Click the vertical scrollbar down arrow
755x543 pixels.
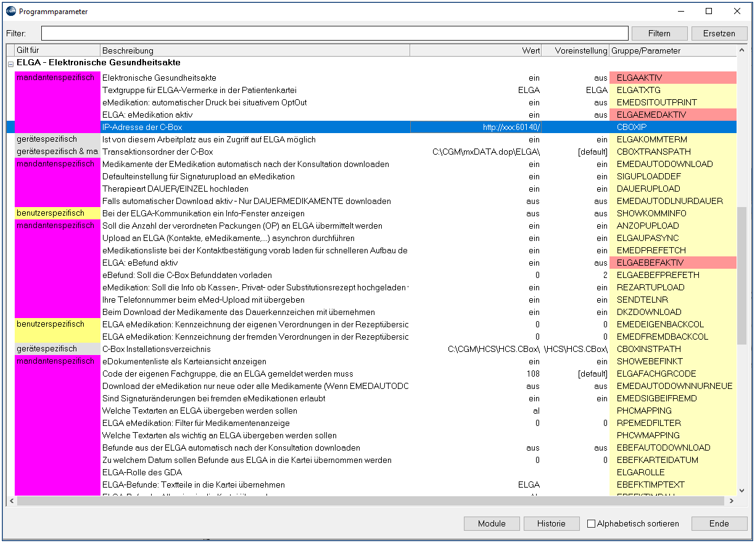pos(742,491)
